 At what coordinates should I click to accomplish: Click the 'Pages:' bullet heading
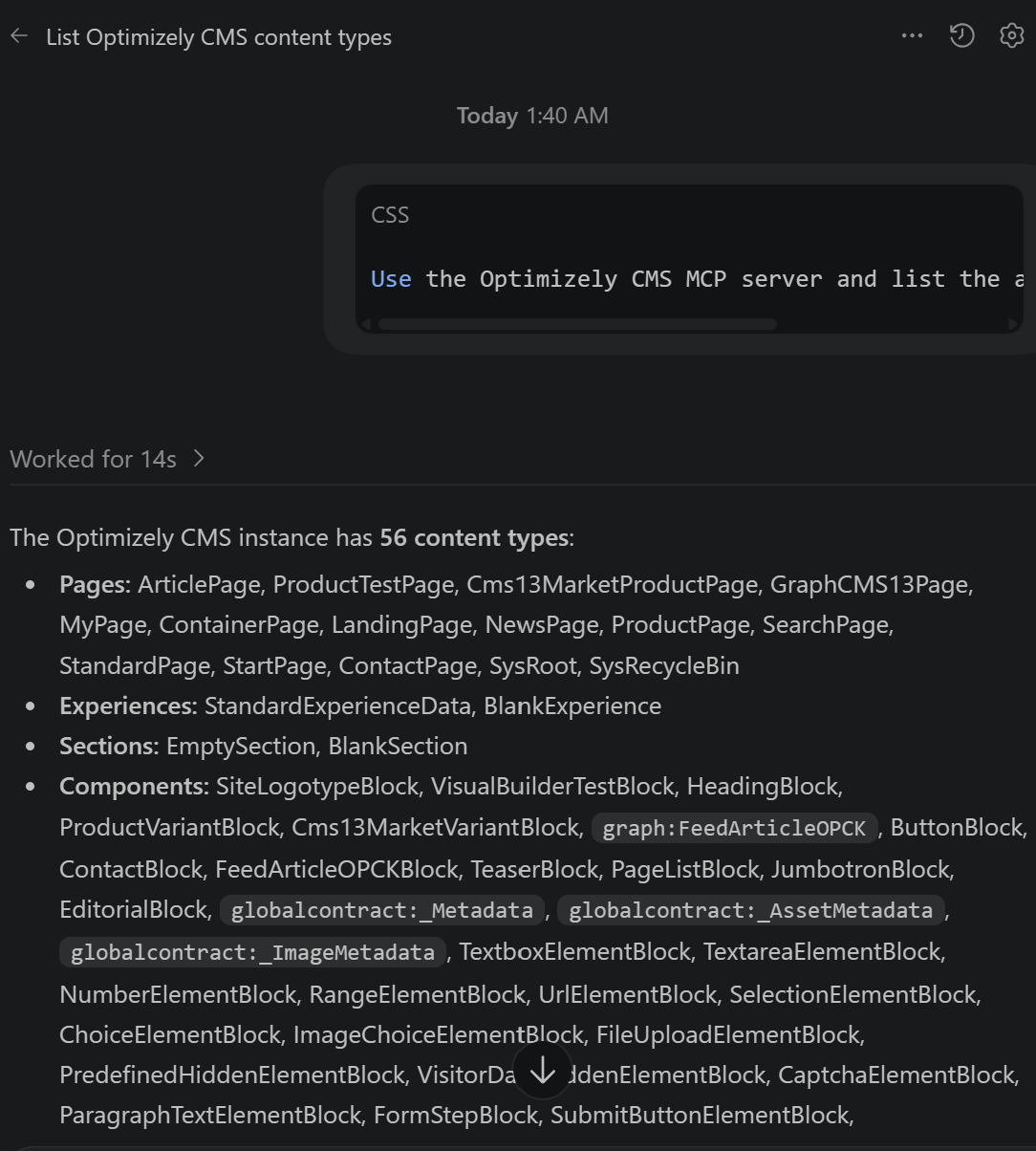[x=96, y=584]
